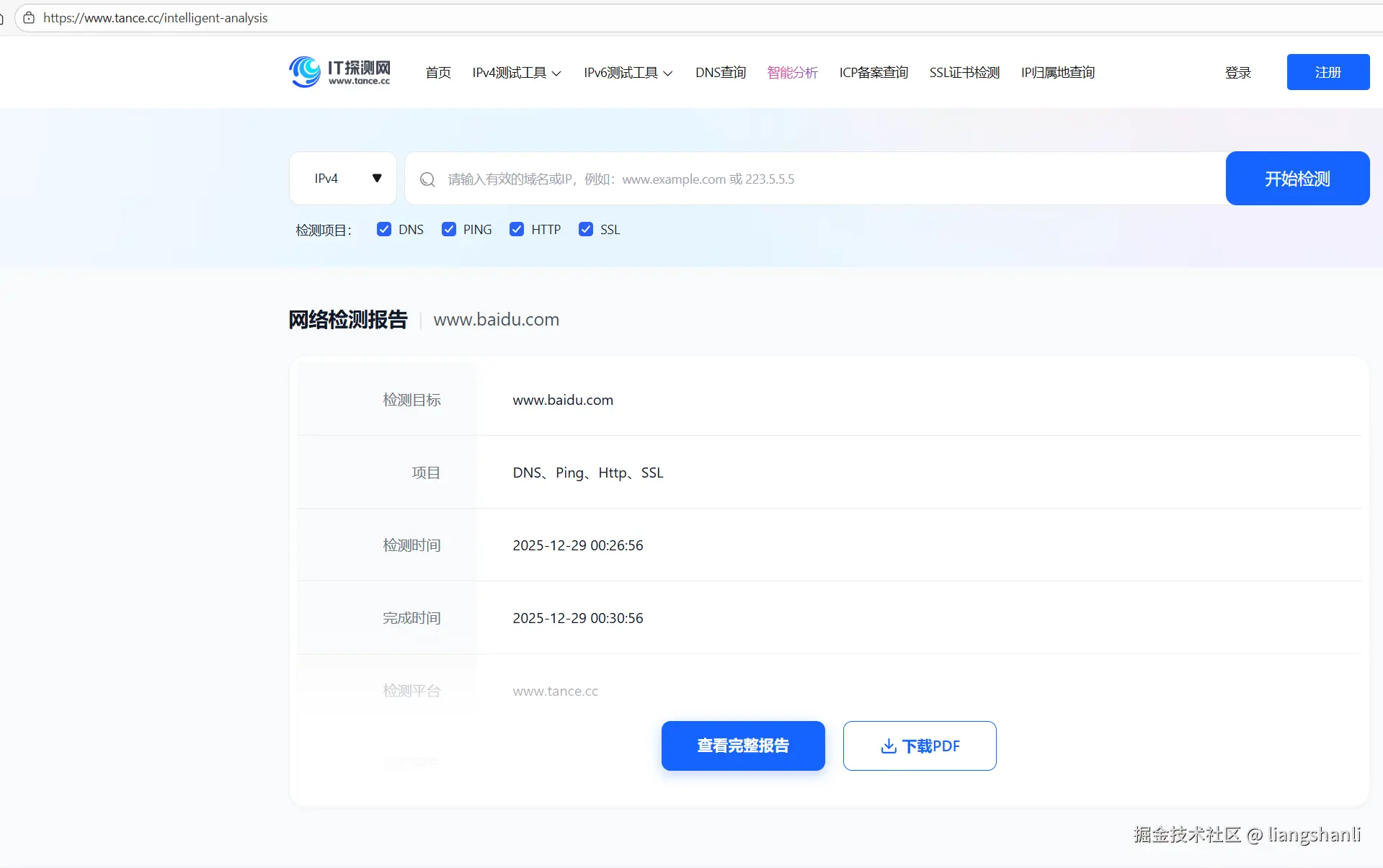Open the ICP备案查询 page
This screenshot has width=1383, height=868.
click(873, 72)
